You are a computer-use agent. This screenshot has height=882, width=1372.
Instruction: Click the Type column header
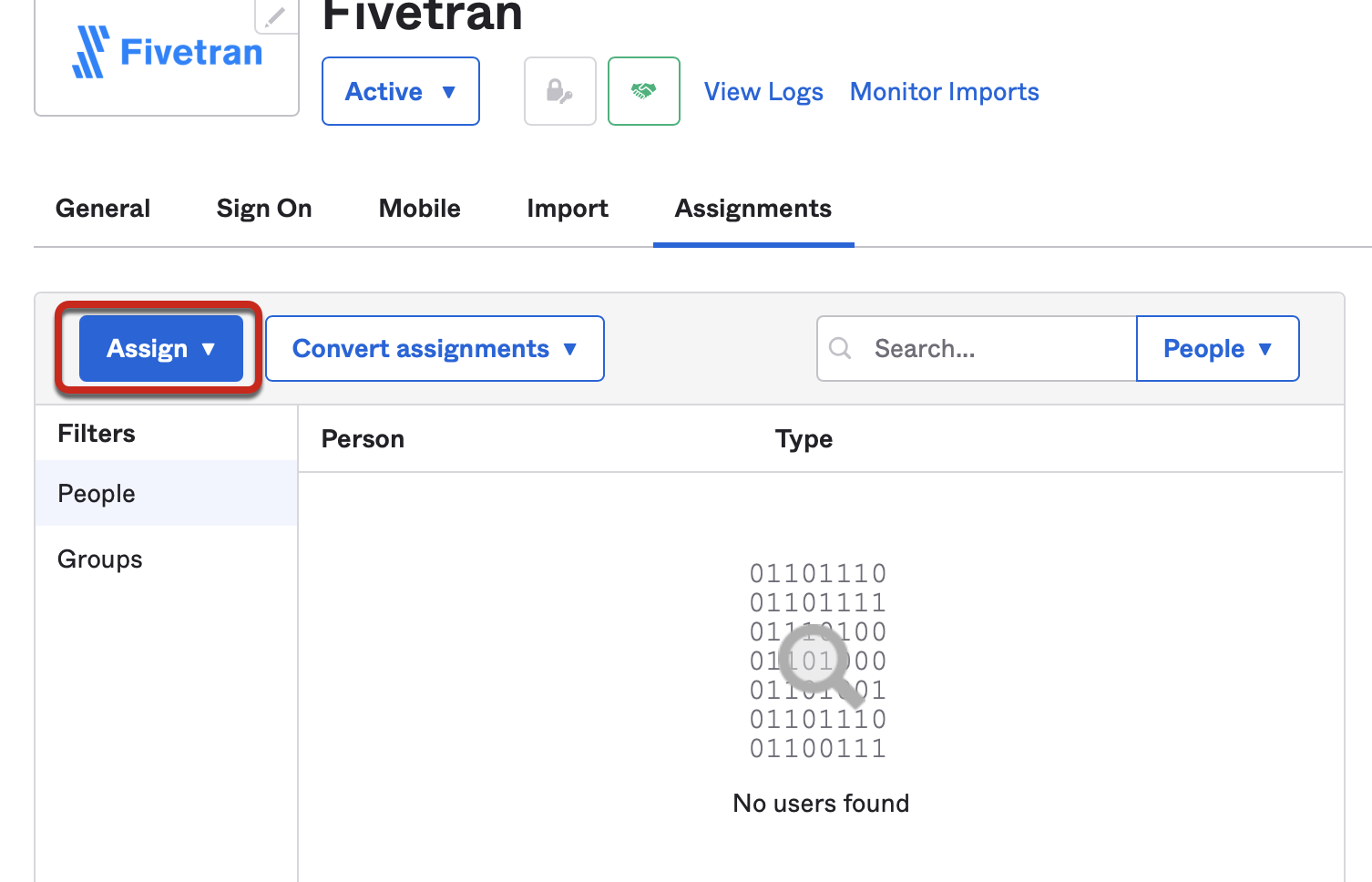tap(804, 439)
